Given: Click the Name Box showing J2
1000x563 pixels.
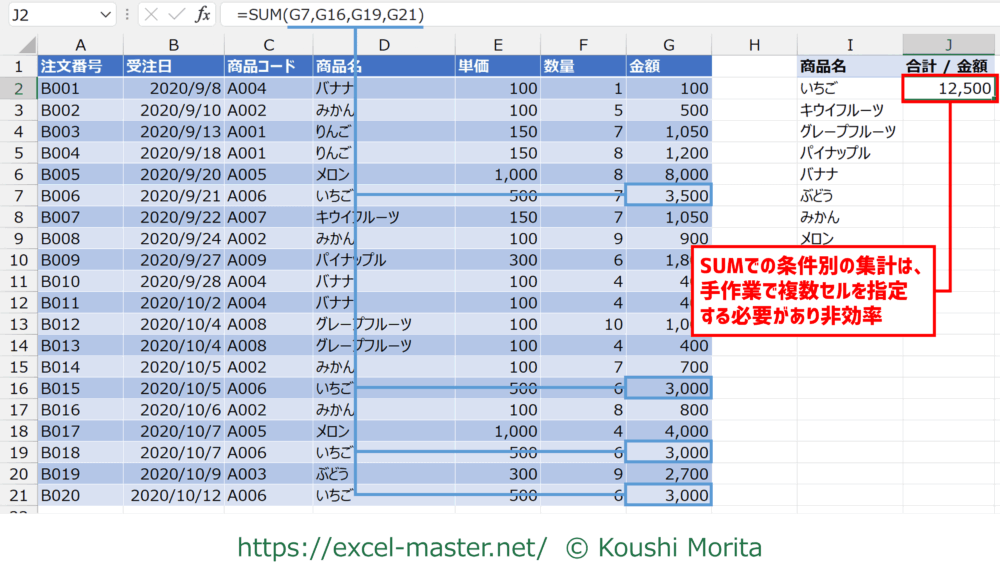Looking at the screenshot, I should [48, 15].
